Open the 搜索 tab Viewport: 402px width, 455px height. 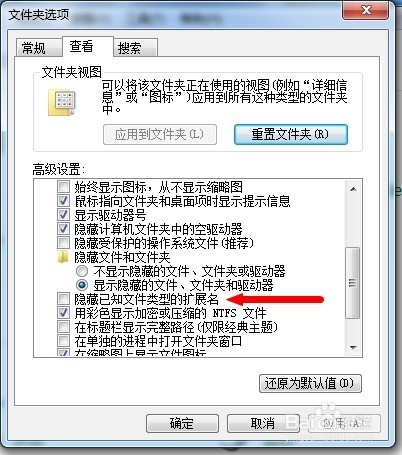coord(130,48)
